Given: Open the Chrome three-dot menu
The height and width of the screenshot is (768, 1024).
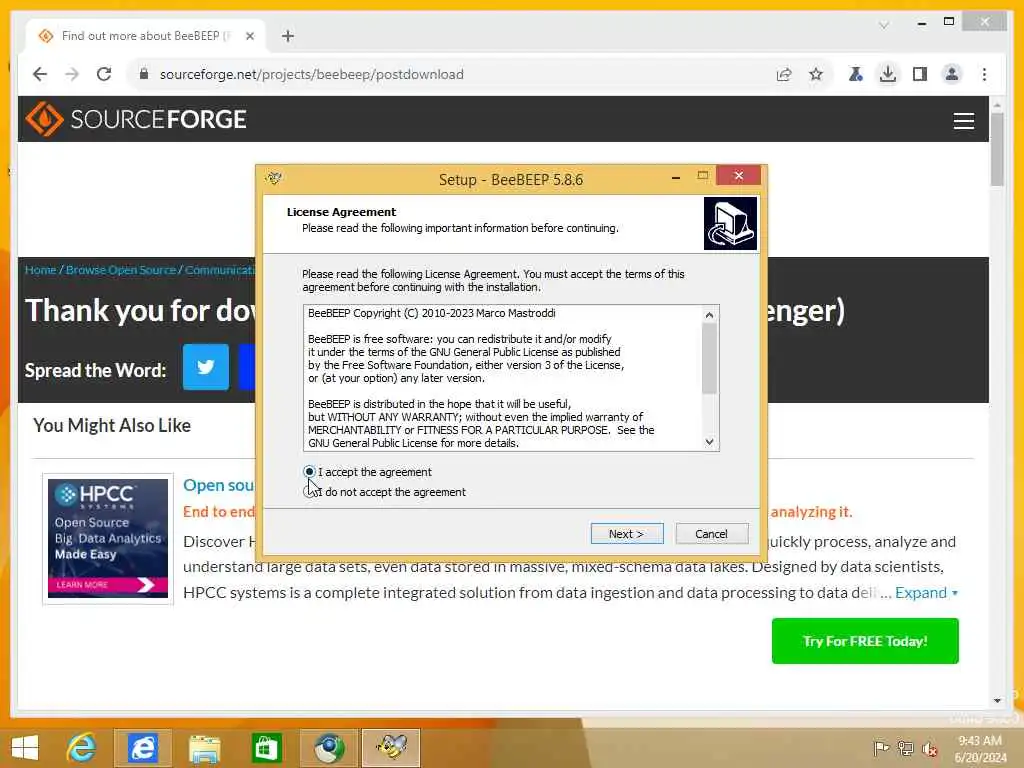Looking at the screenshot, I should 984,74.
